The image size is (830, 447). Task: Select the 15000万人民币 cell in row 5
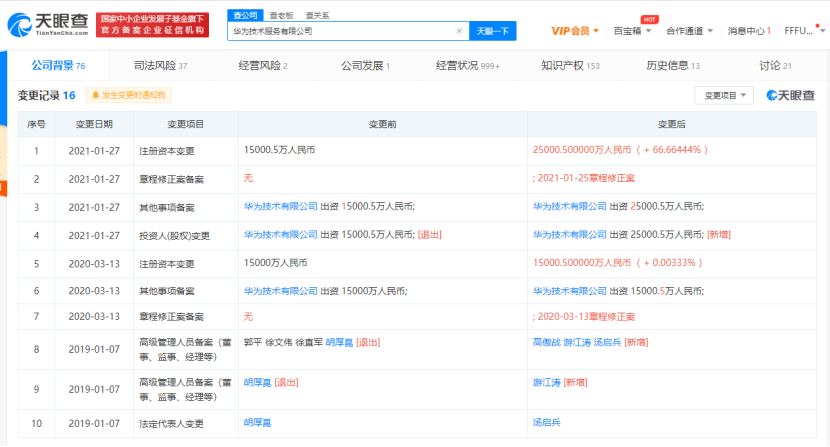point(275,263)
